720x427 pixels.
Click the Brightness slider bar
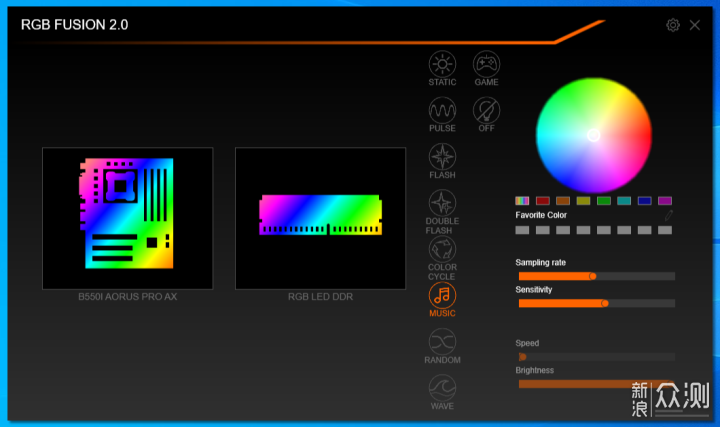pyautogui.click(x=597, y=384)
